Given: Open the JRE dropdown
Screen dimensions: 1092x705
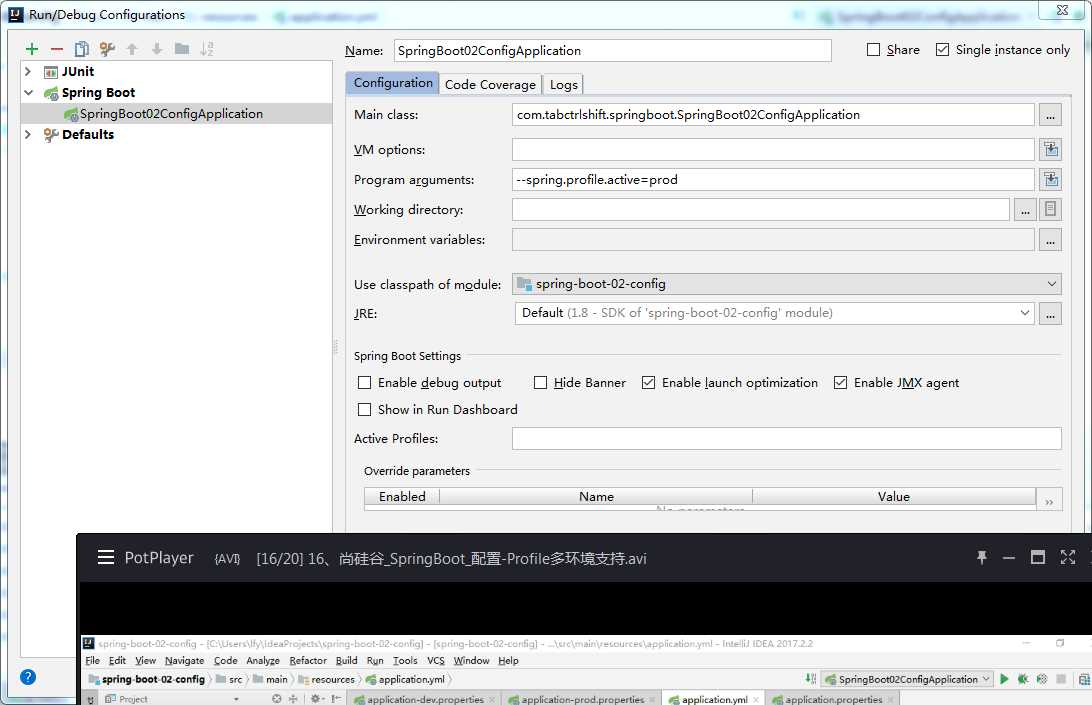Looking at the screenshot, I should pyautogui.click(x=1024, y=313).
